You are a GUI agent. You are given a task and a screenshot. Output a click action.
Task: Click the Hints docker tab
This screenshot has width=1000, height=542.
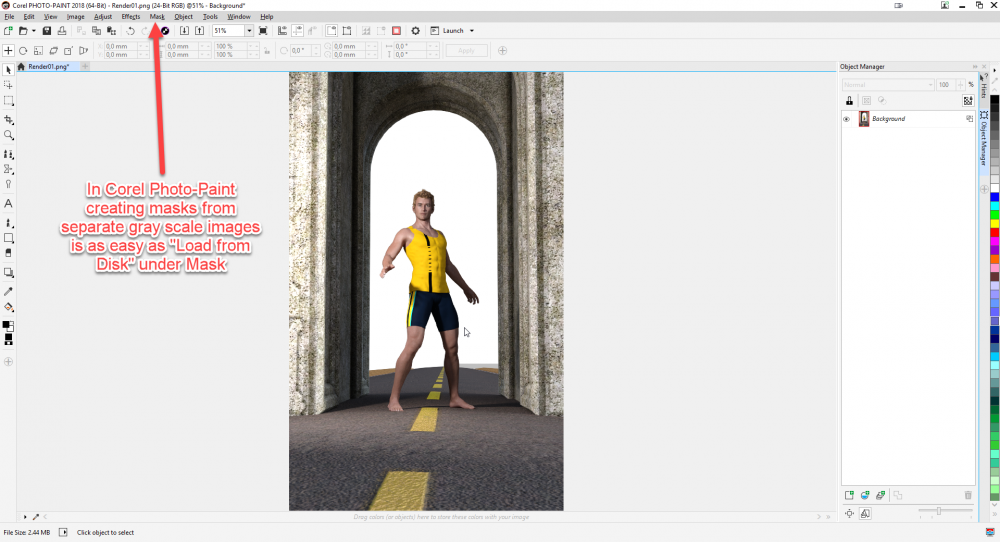[983, 89]
